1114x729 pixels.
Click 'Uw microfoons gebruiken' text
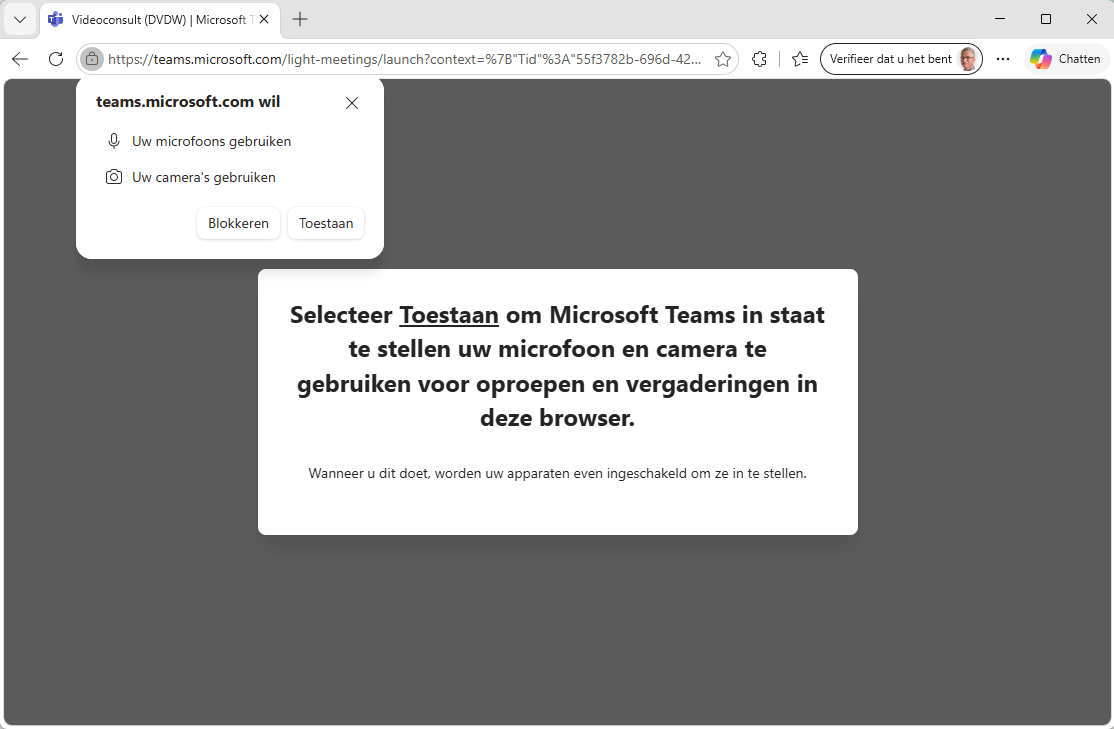[x=212, y=141]
